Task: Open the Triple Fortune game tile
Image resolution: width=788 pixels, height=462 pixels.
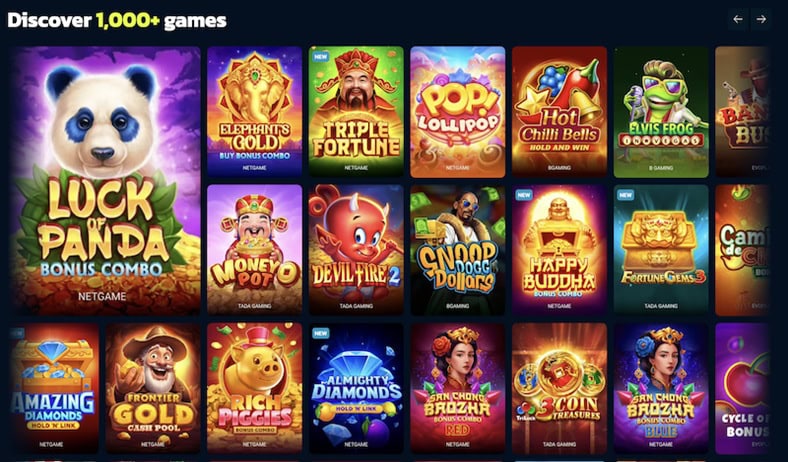Action: coord(356,112)
